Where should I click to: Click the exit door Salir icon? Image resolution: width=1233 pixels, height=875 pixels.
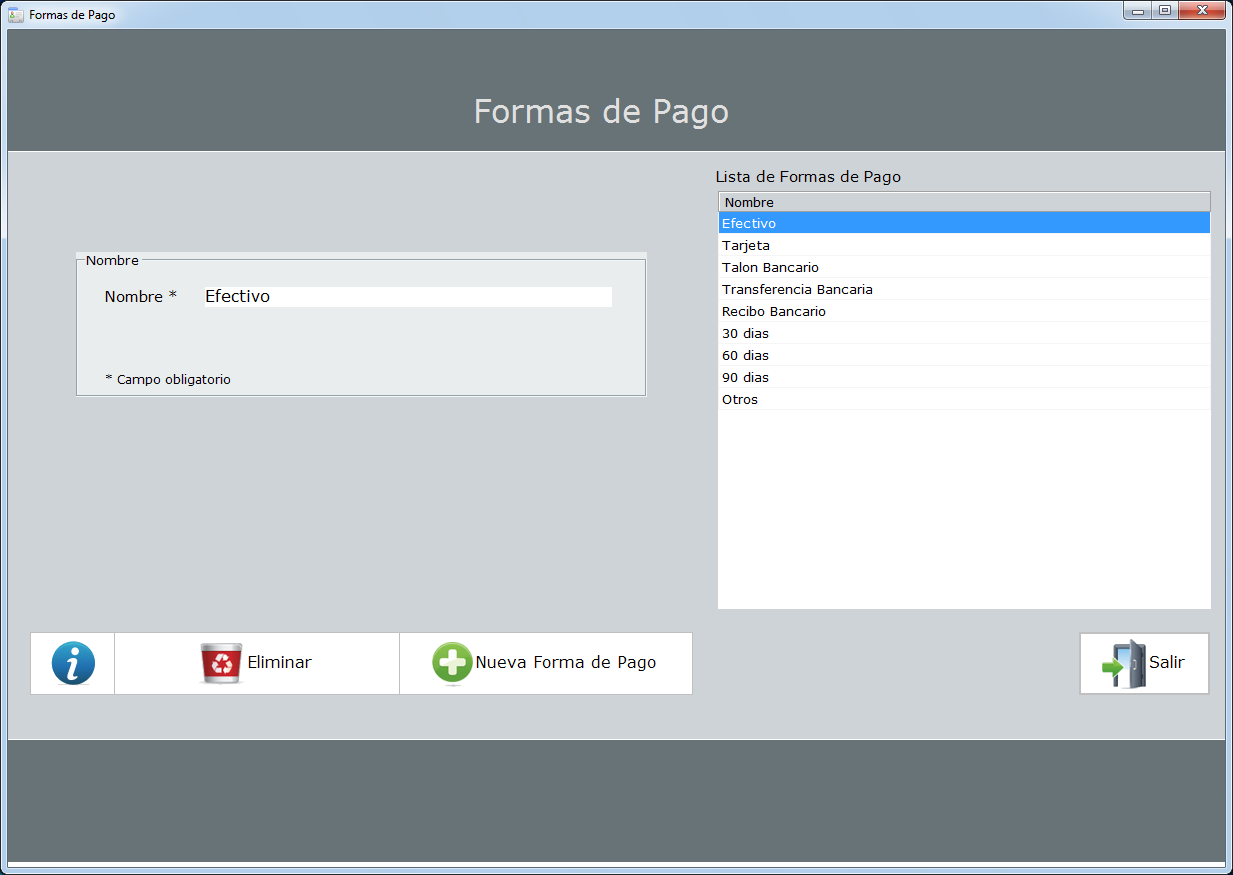pos(1123,663)
